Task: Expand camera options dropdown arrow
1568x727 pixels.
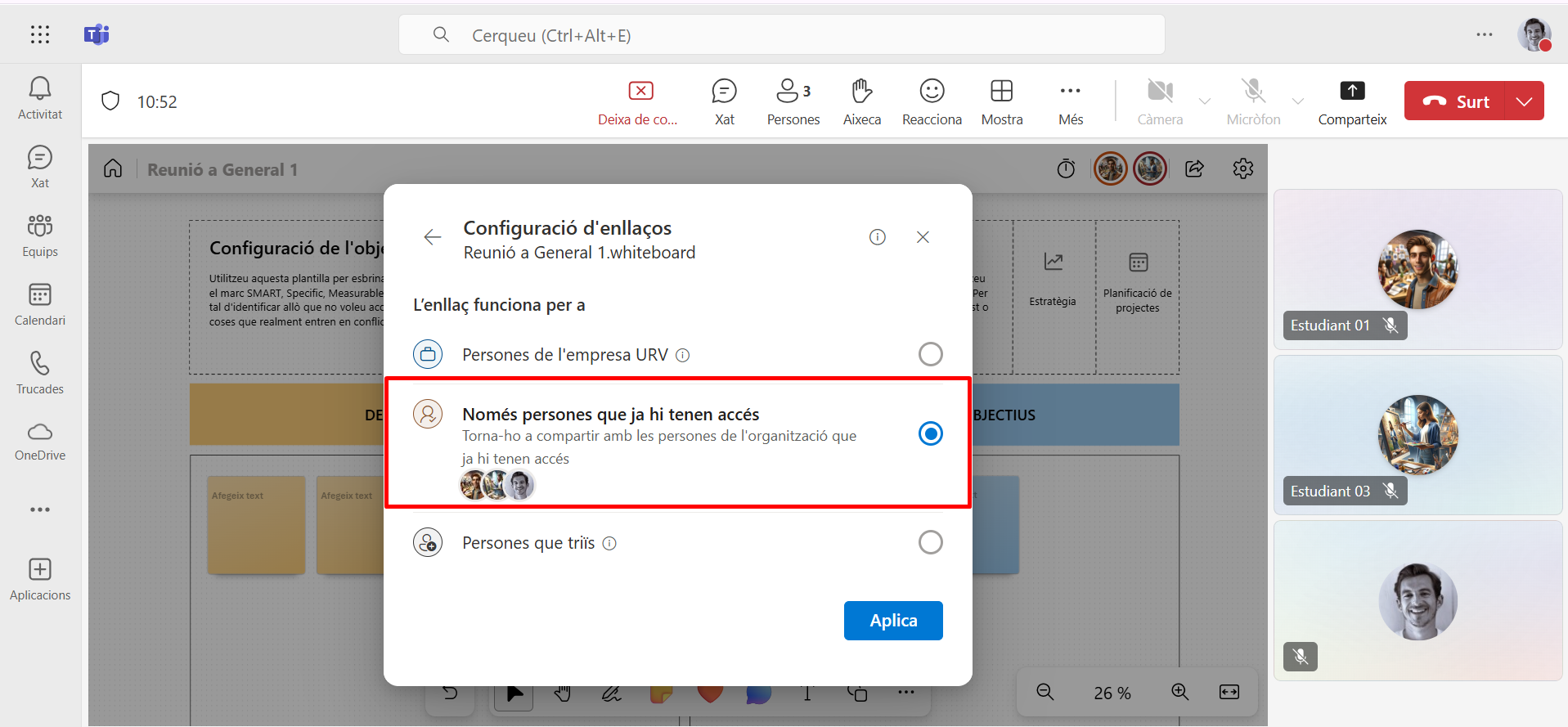Action: click(x=1204, y=101)
